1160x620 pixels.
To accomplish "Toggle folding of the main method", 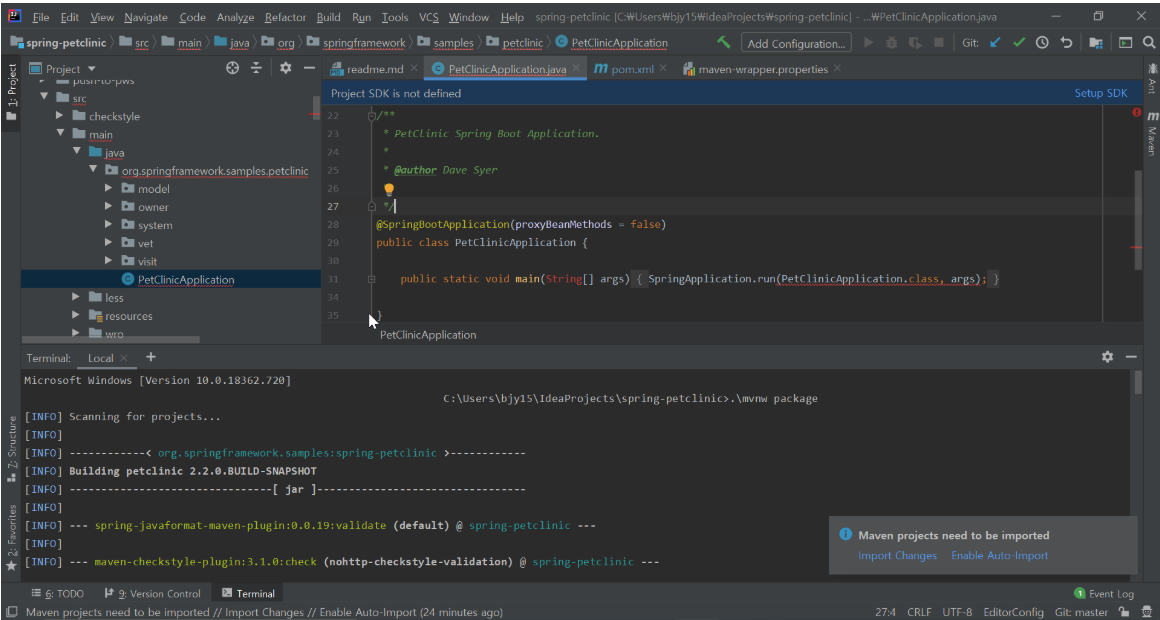I will tap(372, 279).
